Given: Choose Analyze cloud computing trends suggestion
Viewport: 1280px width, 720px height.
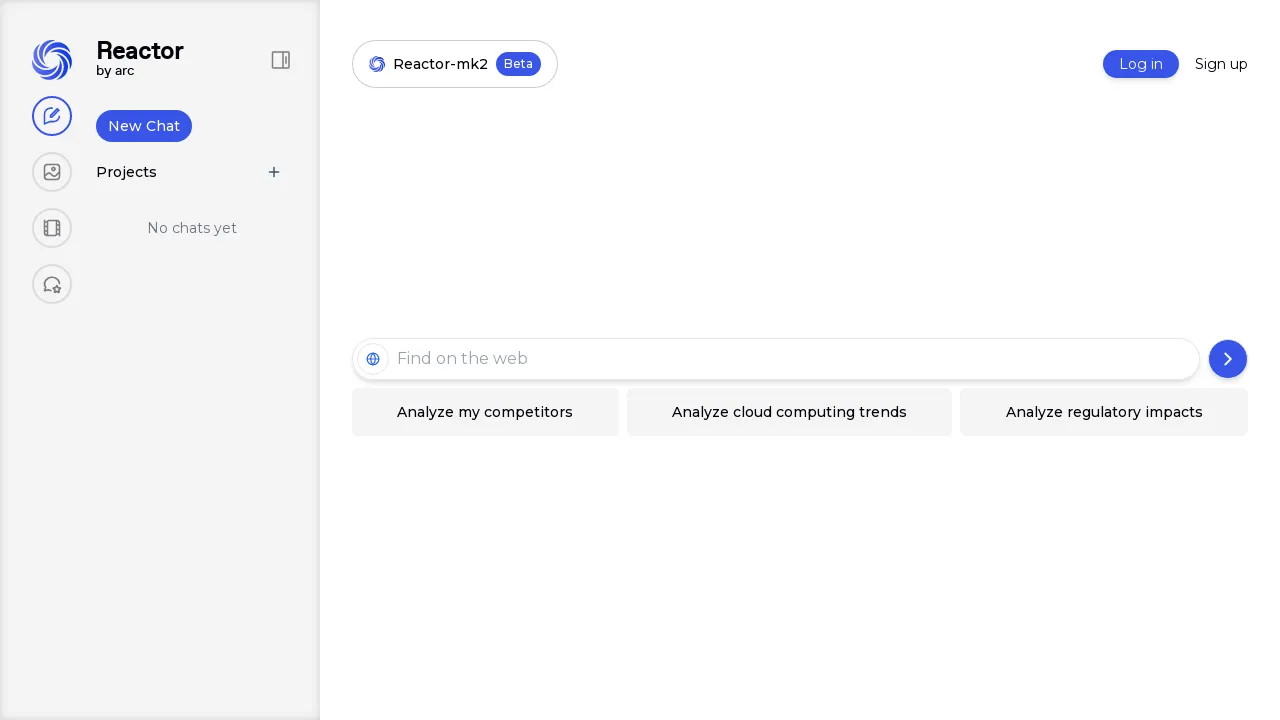Looking at the screenshot, I should [x=789, y=412].
